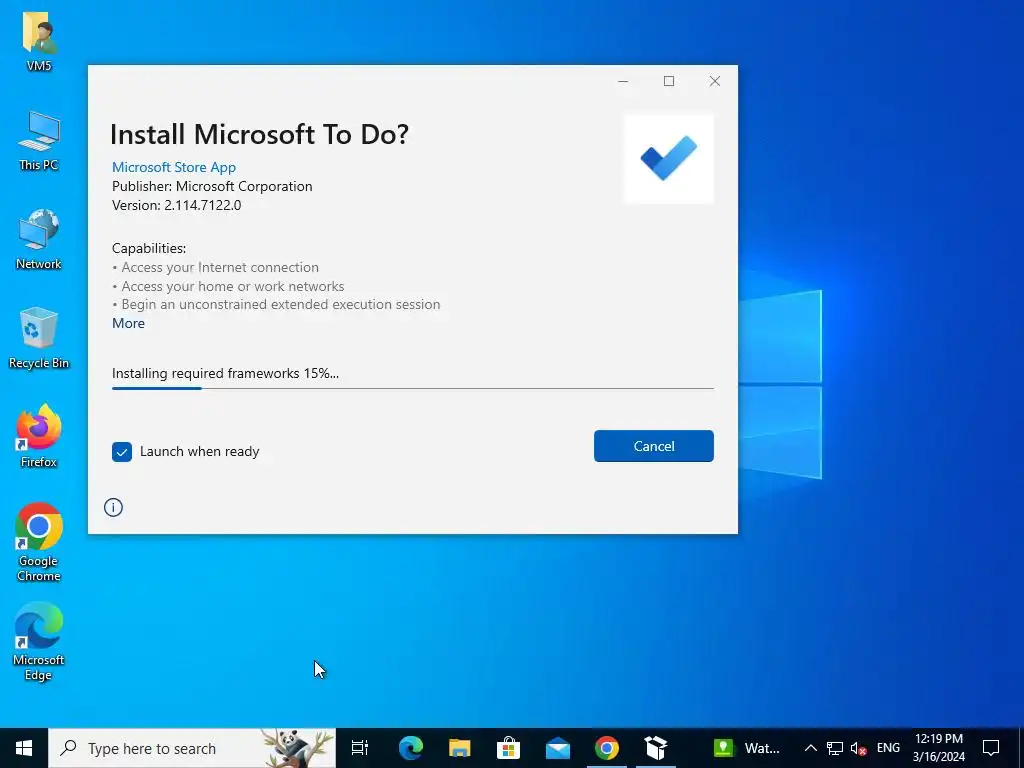Screen dimensions: 1024x768
Task: Click the App Installer taskbar icon
Action: pos(656,748)
